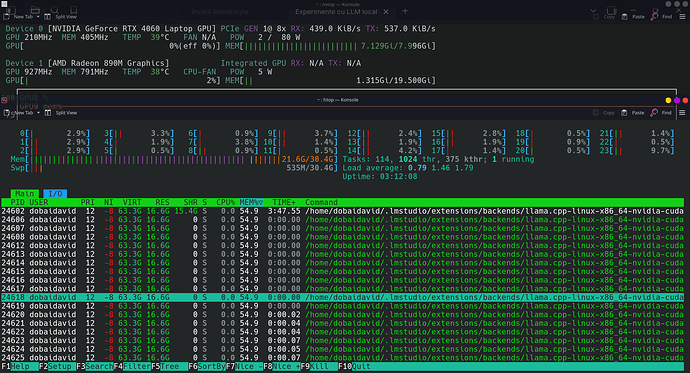Toggle sort order on the MEM% column header
The height and width of the screenshot is (373, 690).
251,202
